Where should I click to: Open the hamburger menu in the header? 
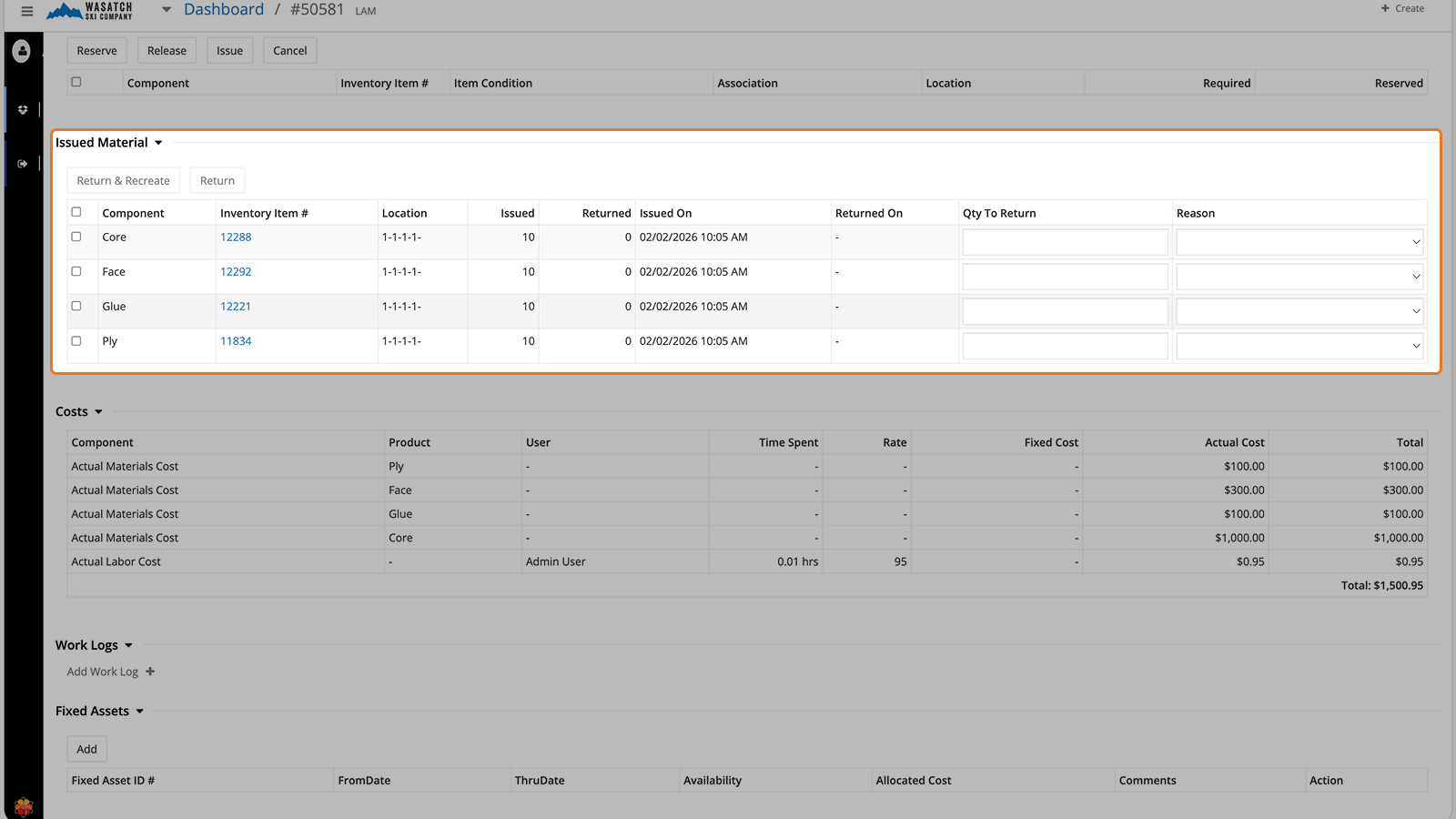pos(26,11)
